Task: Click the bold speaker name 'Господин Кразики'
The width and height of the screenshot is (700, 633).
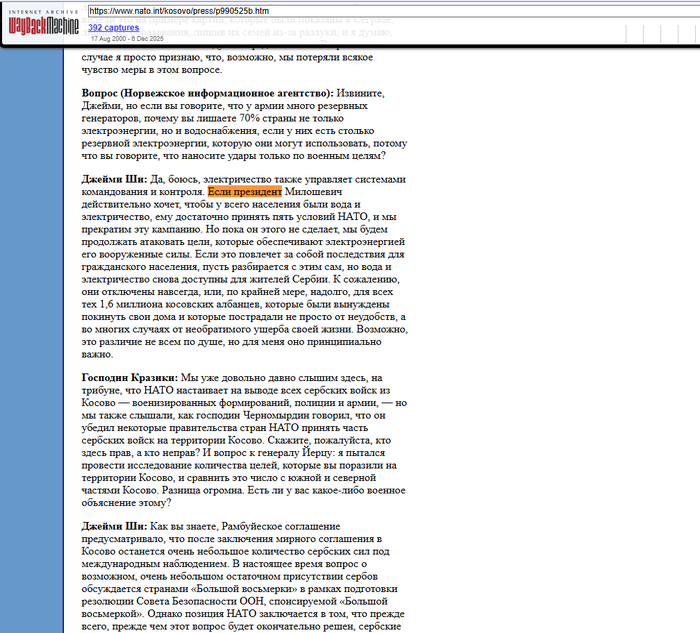Action: pos(129,377)
